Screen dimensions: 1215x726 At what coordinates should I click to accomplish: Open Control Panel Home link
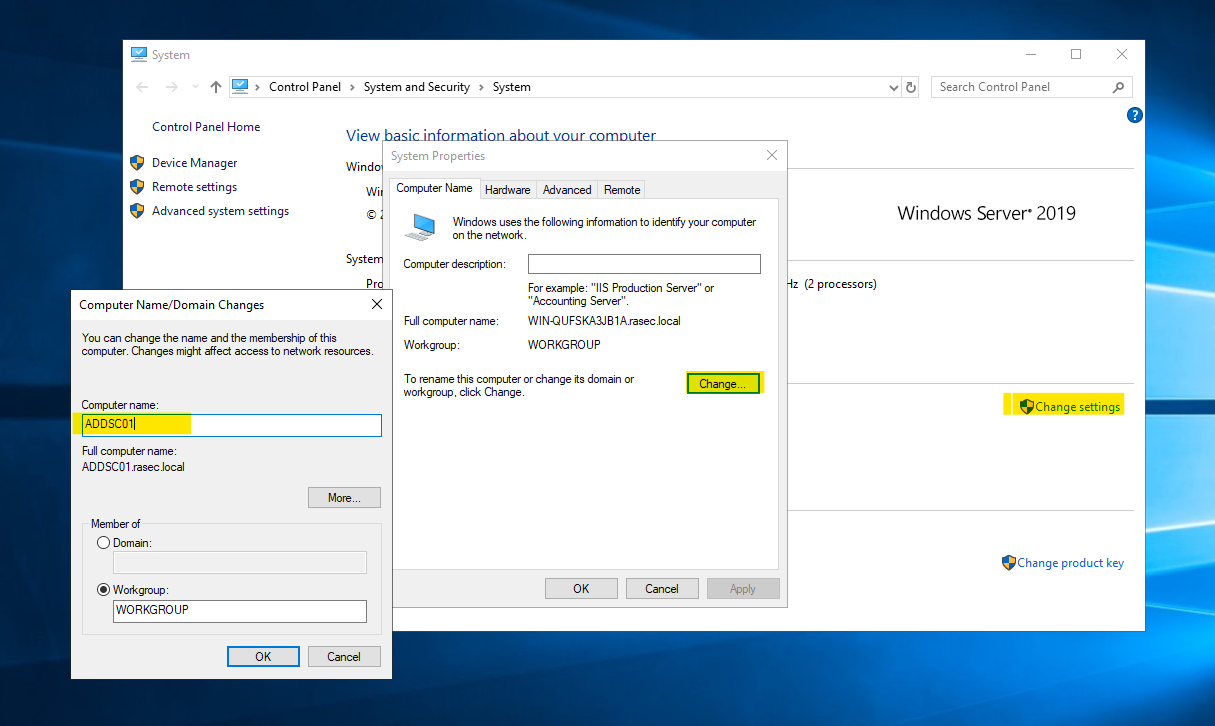(x=206, y=127)
